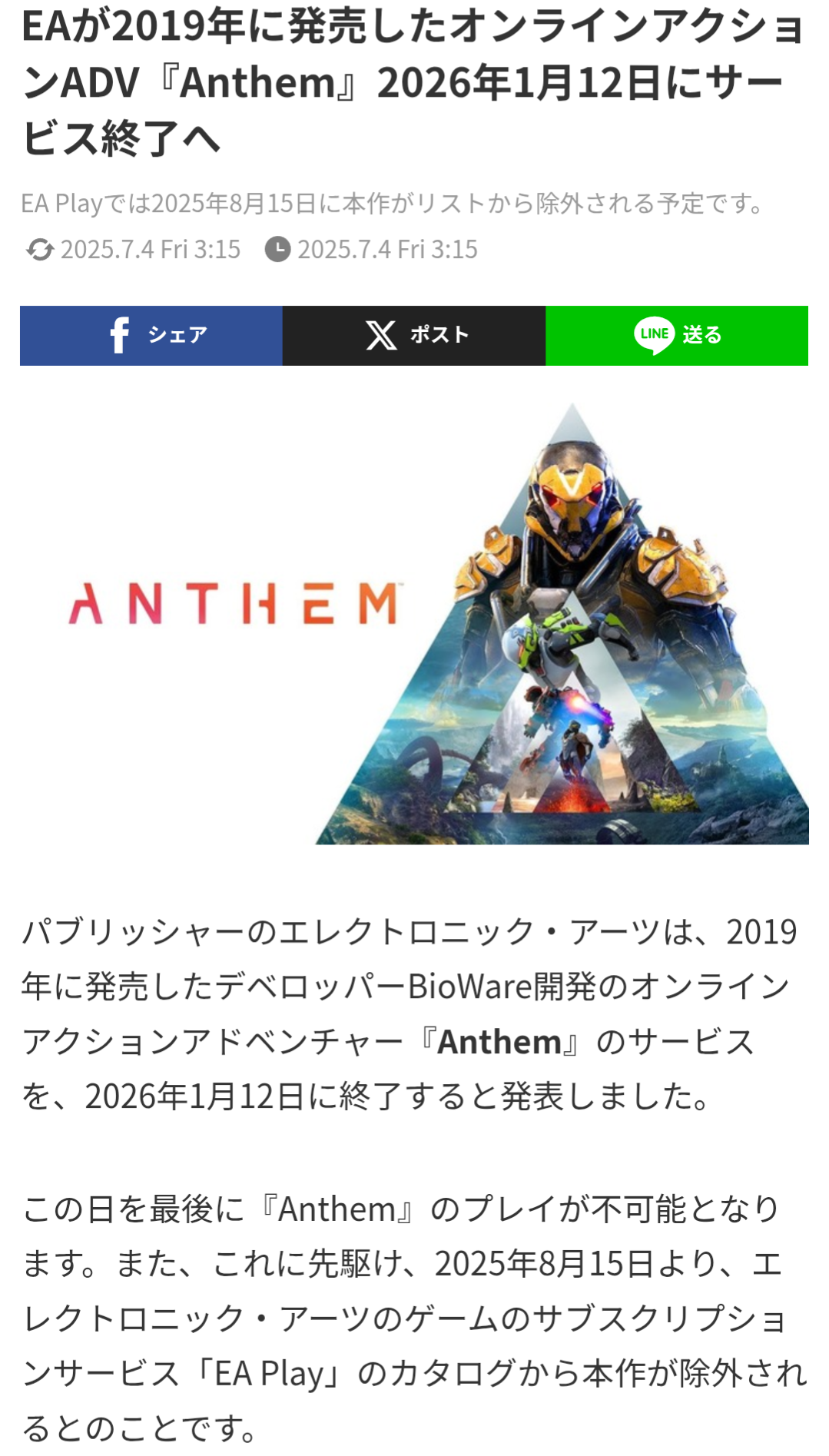Share the article via シェア label
The image size is (829, 1456).
click(177, 336)
